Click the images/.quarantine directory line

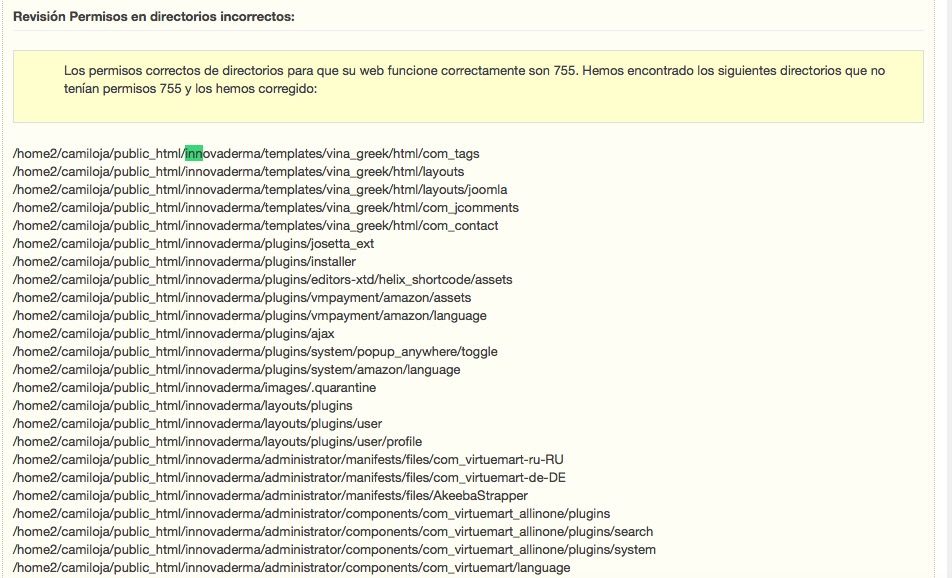coord(194,387)
